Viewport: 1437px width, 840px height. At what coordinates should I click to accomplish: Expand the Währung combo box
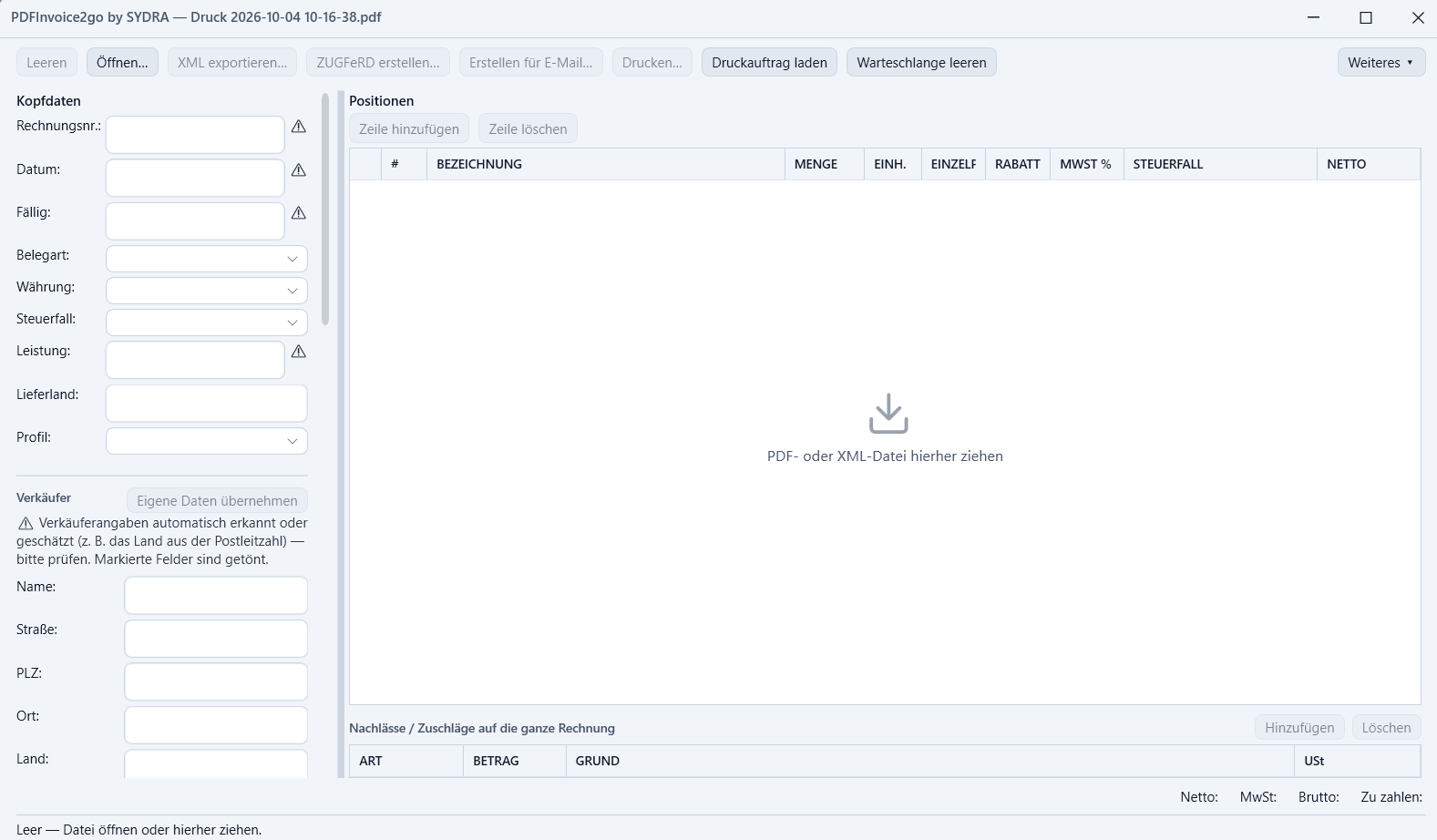(x=207, y=291)
